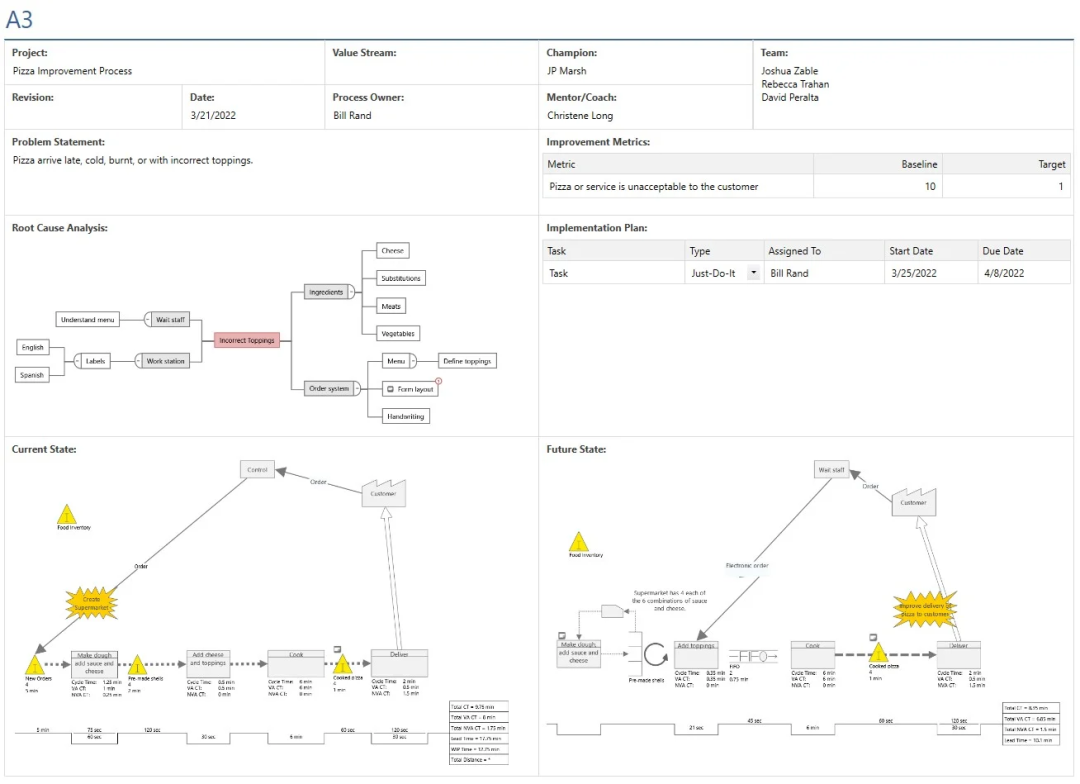Screen dimensions: 1080x784
Task: Click the Pre-made shells inventory triangle
Action: tap(138, 665)
